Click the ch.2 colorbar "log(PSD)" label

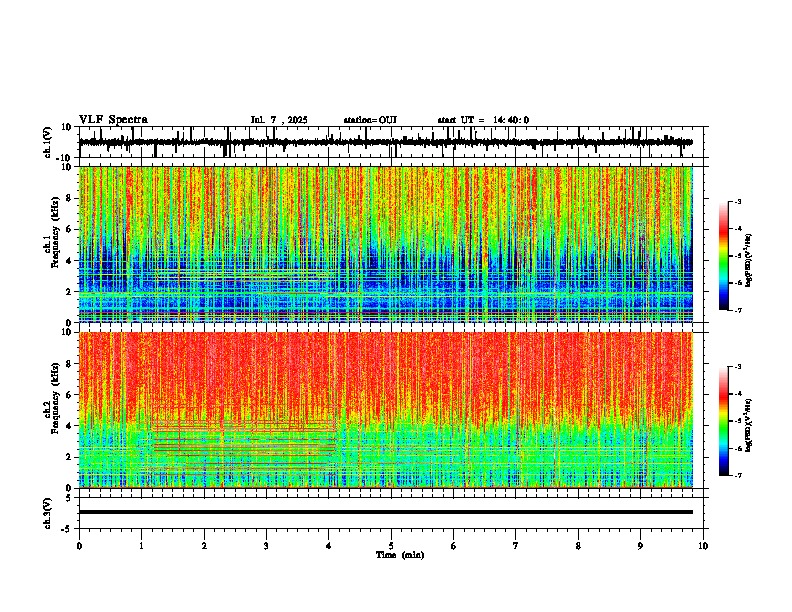tap(749, 425)
